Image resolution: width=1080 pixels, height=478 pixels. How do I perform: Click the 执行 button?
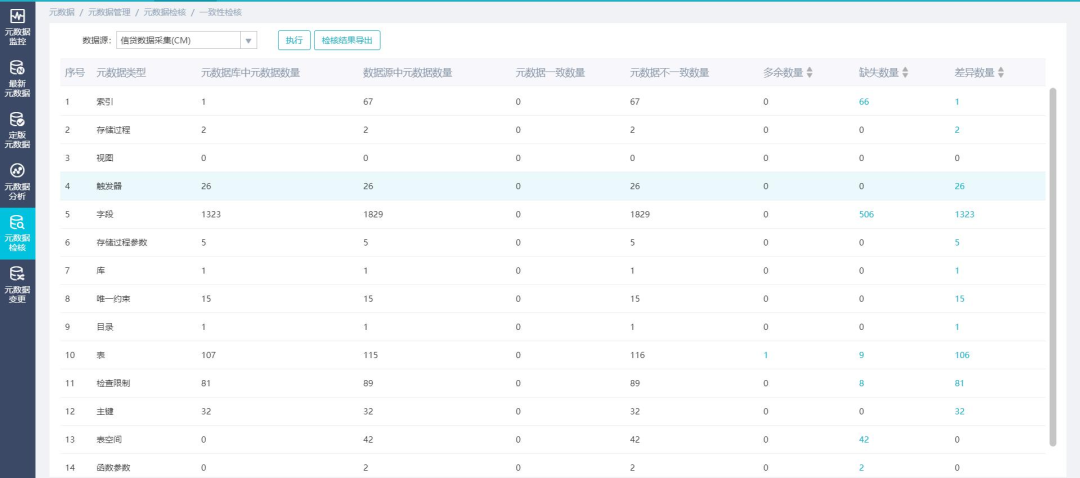(293, 40)
